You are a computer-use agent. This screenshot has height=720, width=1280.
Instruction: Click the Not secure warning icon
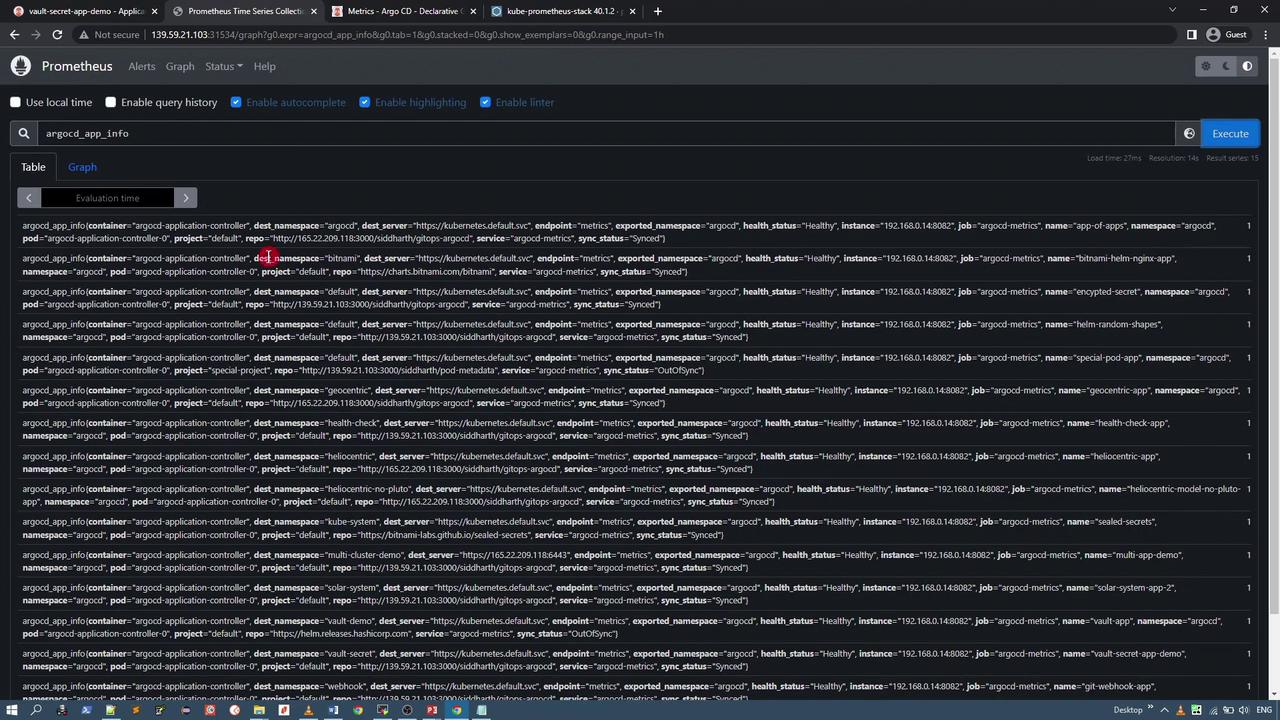point(84,34)
